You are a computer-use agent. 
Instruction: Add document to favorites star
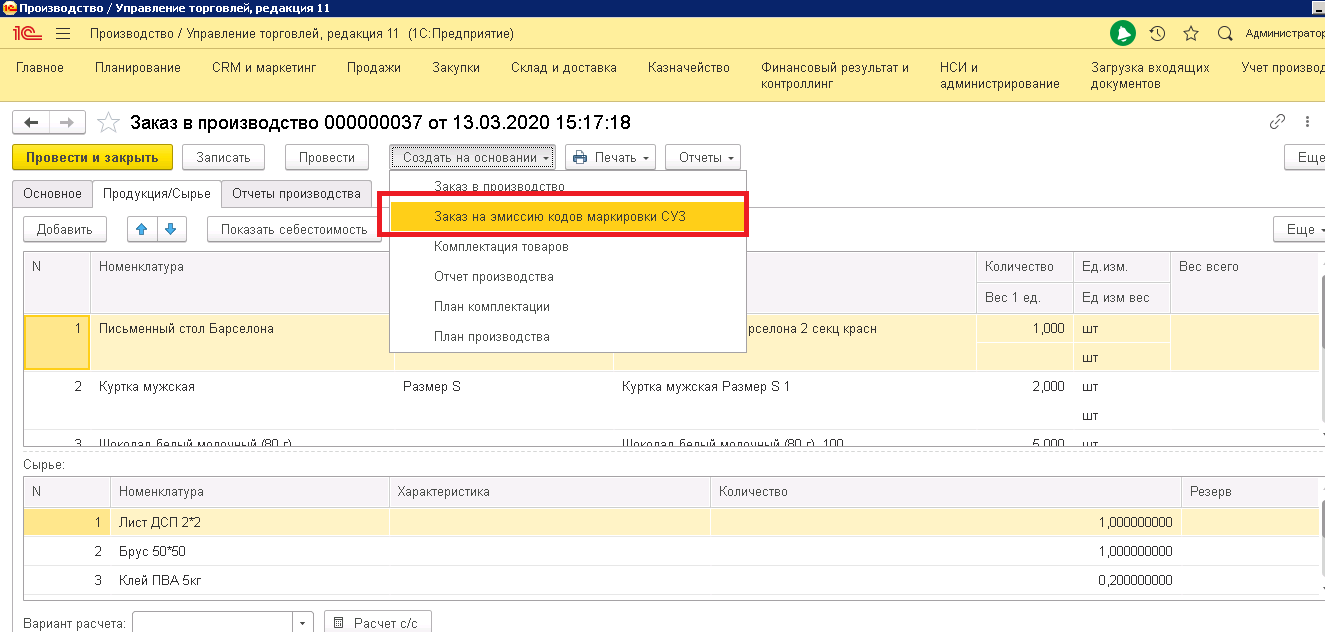coord(108,123)
